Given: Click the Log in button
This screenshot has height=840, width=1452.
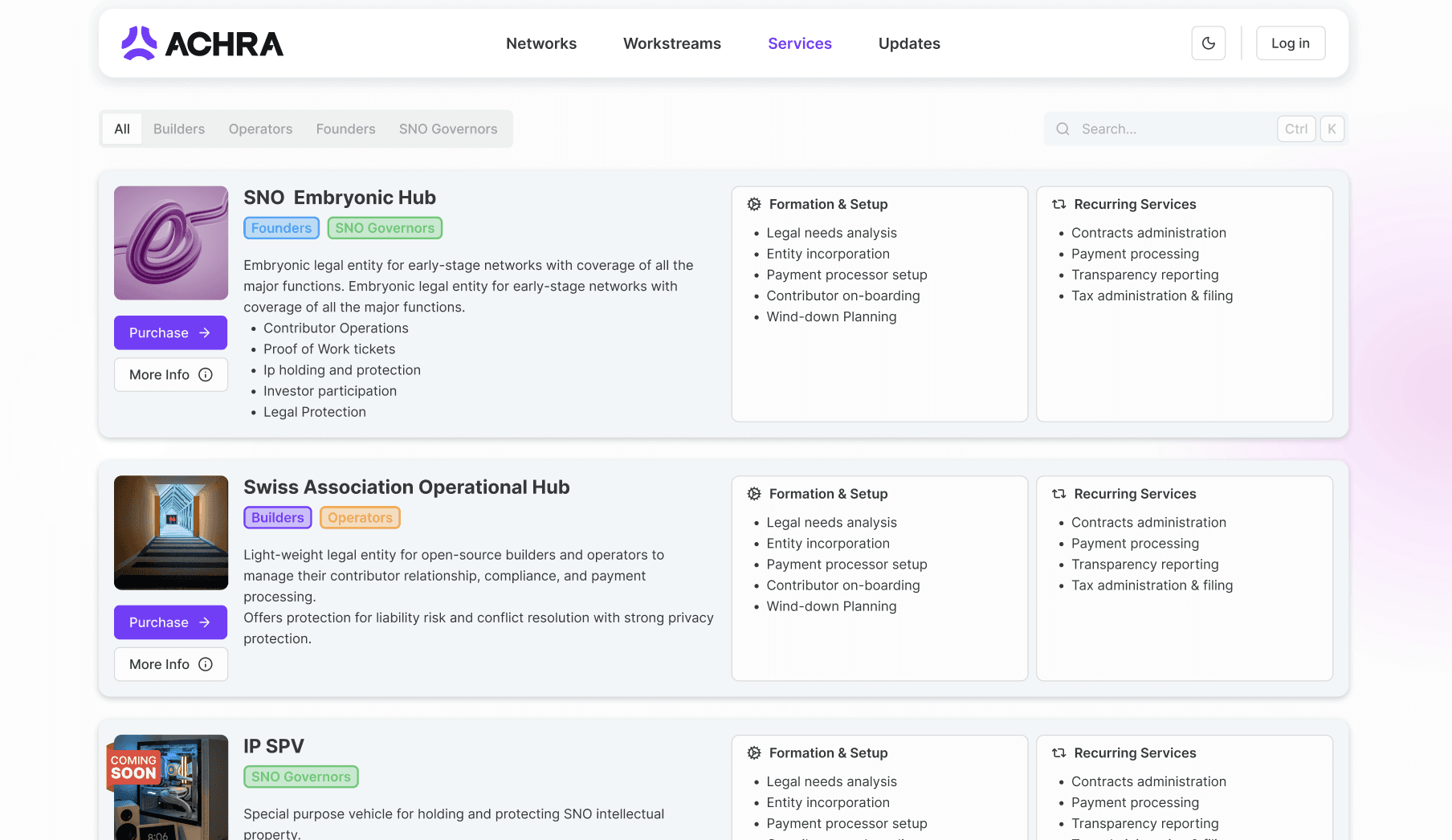Looking at the screenshot, I should pyautogui.click(x=1290, y=43).
